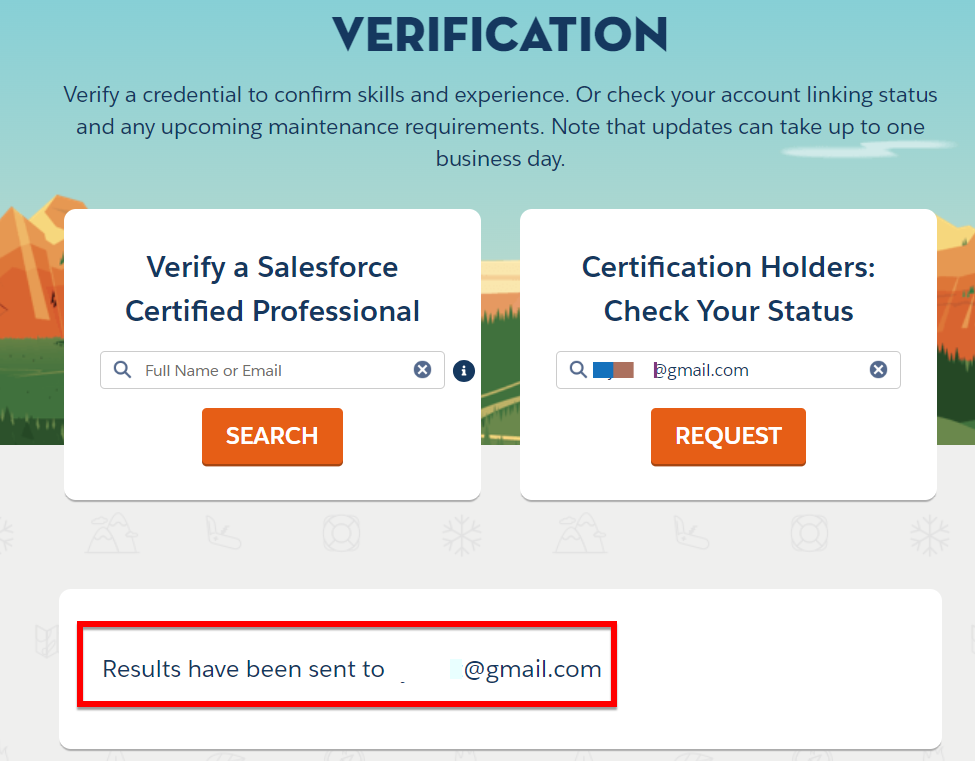Image resolution: width=975 pixels, height=761 pixels.
Task: Open the info tooltip beside name search
Action: point(464,371)
